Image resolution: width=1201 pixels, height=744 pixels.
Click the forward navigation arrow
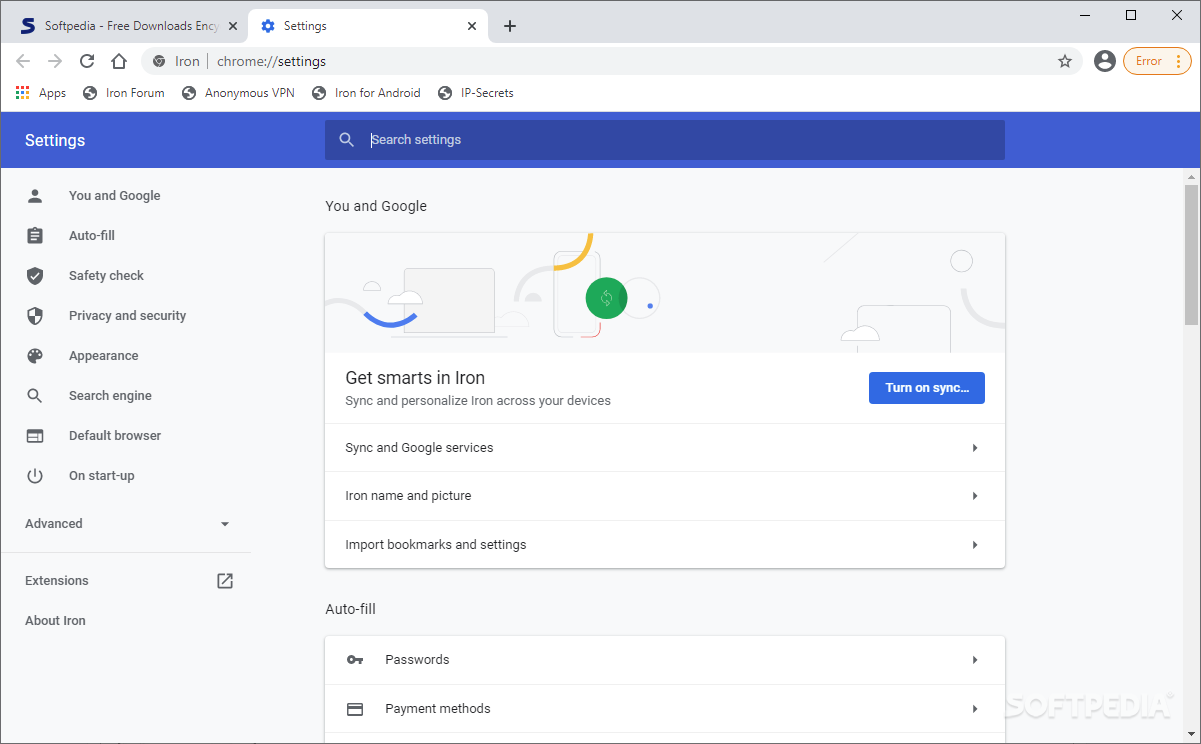tap(55, 61)
